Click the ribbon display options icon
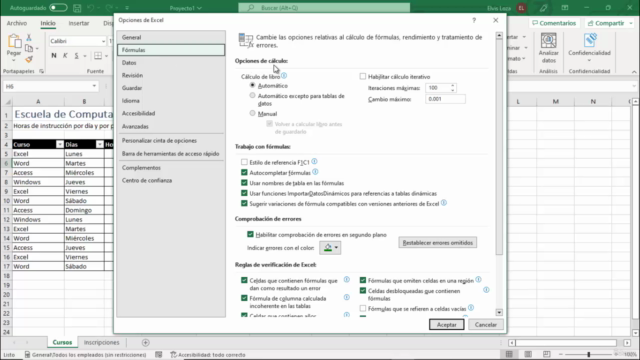640x360 pixels. pos(565,8)
